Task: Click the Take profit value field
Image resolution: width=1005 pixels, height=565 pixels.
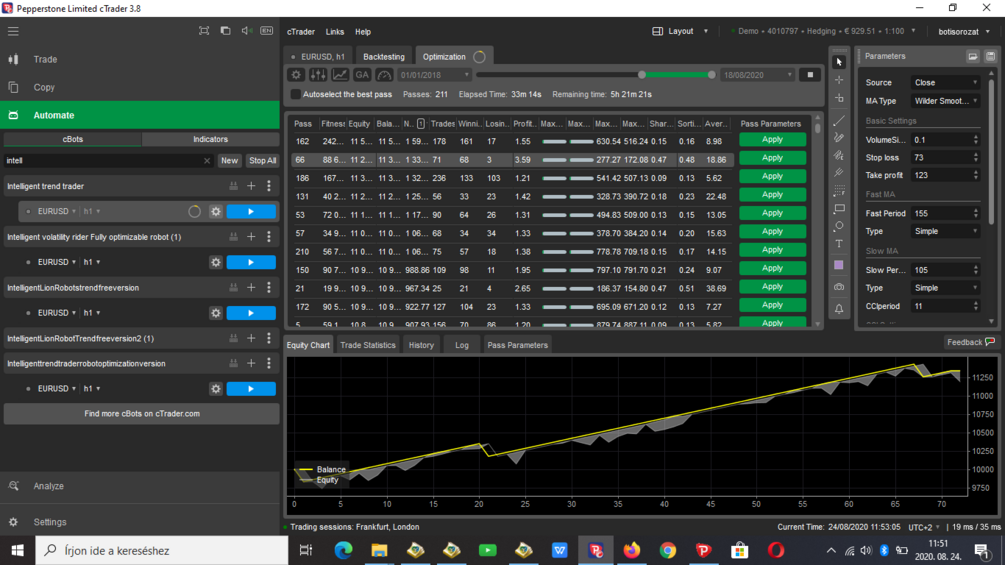Action: click(x=941, y=176)
